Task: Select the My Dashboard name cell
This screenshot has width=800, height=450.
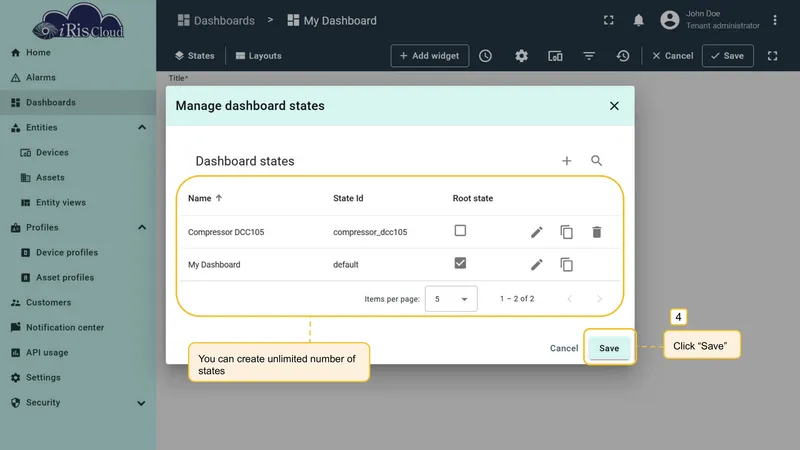Action: [214, 265]
